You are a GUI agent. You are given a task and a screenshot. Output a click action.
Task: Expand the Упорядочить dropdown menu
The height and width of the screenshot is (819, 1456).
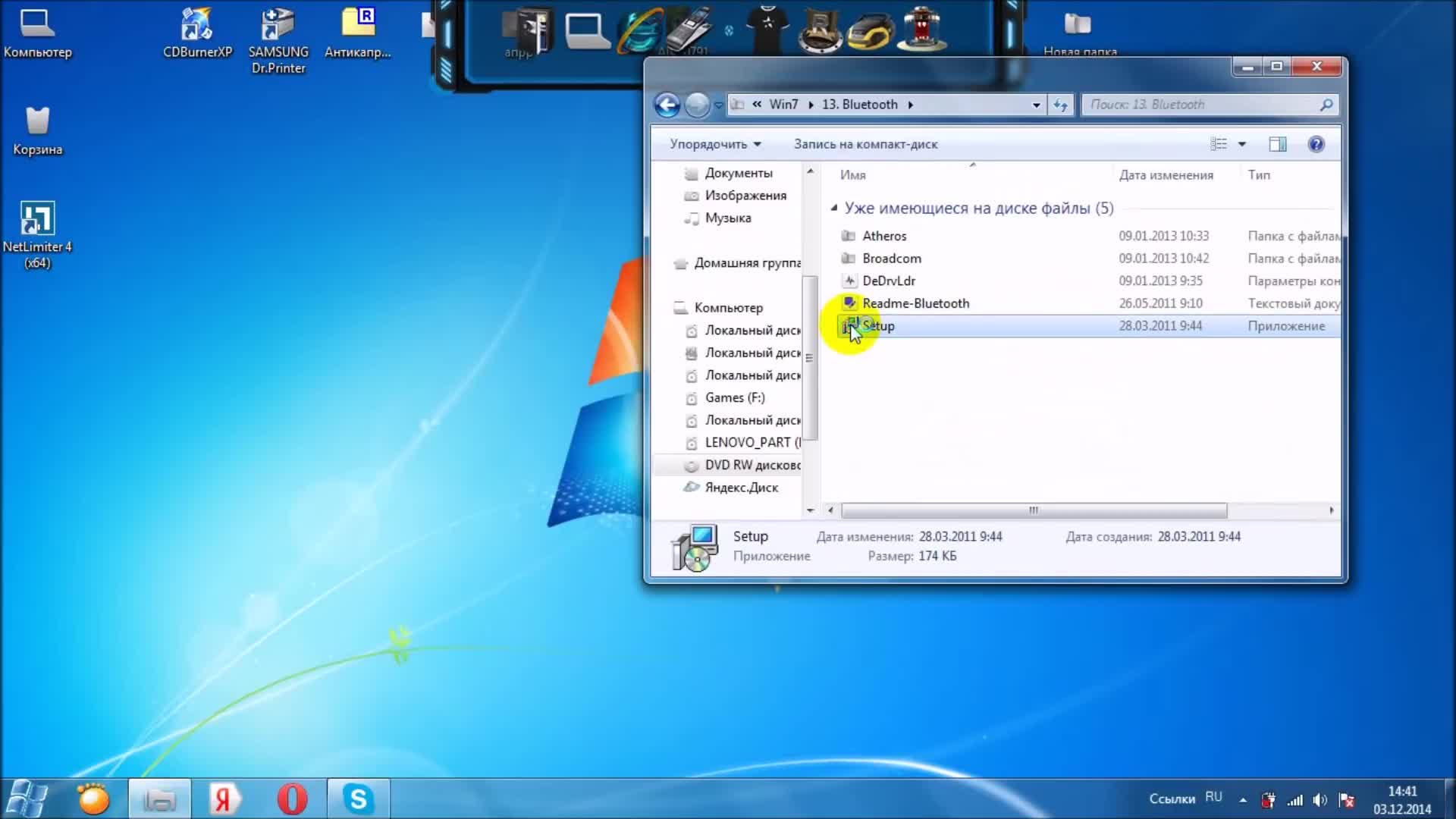(714, 144)
